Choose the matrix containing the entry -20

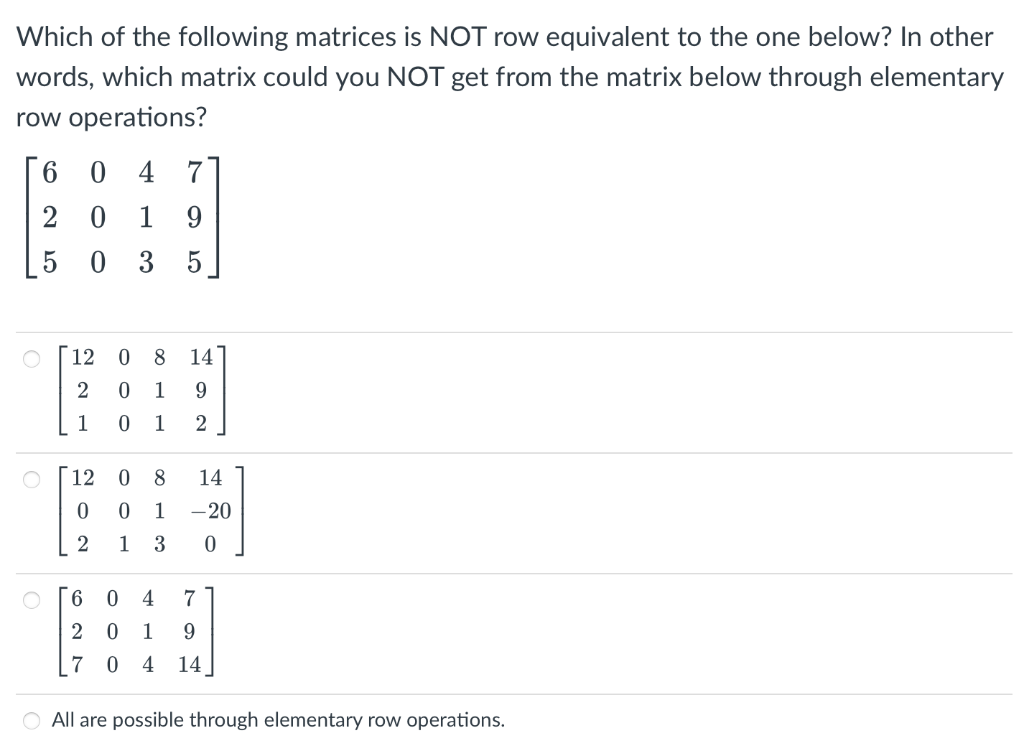pos(150,512)
